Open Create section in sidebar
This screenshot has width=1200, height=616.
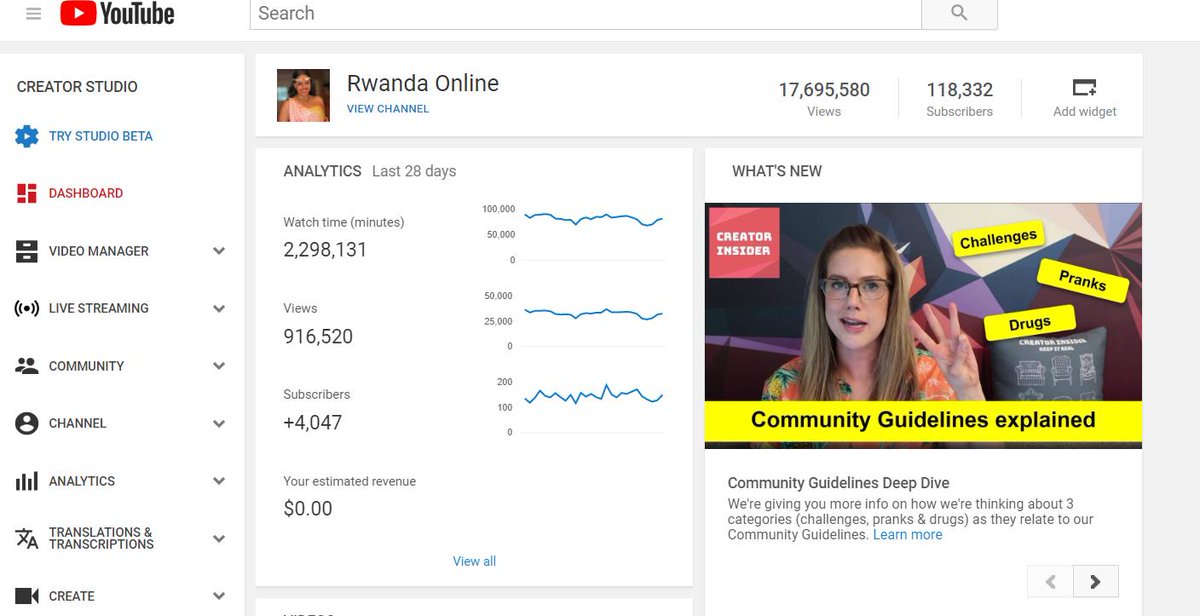coord(72,596)
